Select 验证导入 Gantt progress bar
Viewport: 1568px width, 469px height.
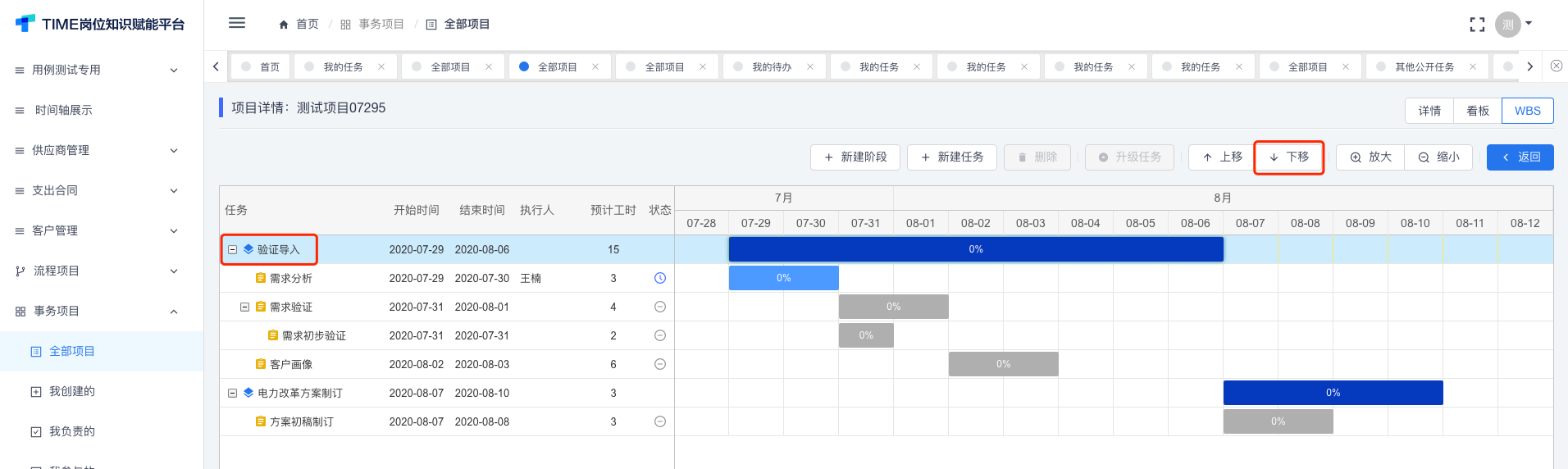976,249
